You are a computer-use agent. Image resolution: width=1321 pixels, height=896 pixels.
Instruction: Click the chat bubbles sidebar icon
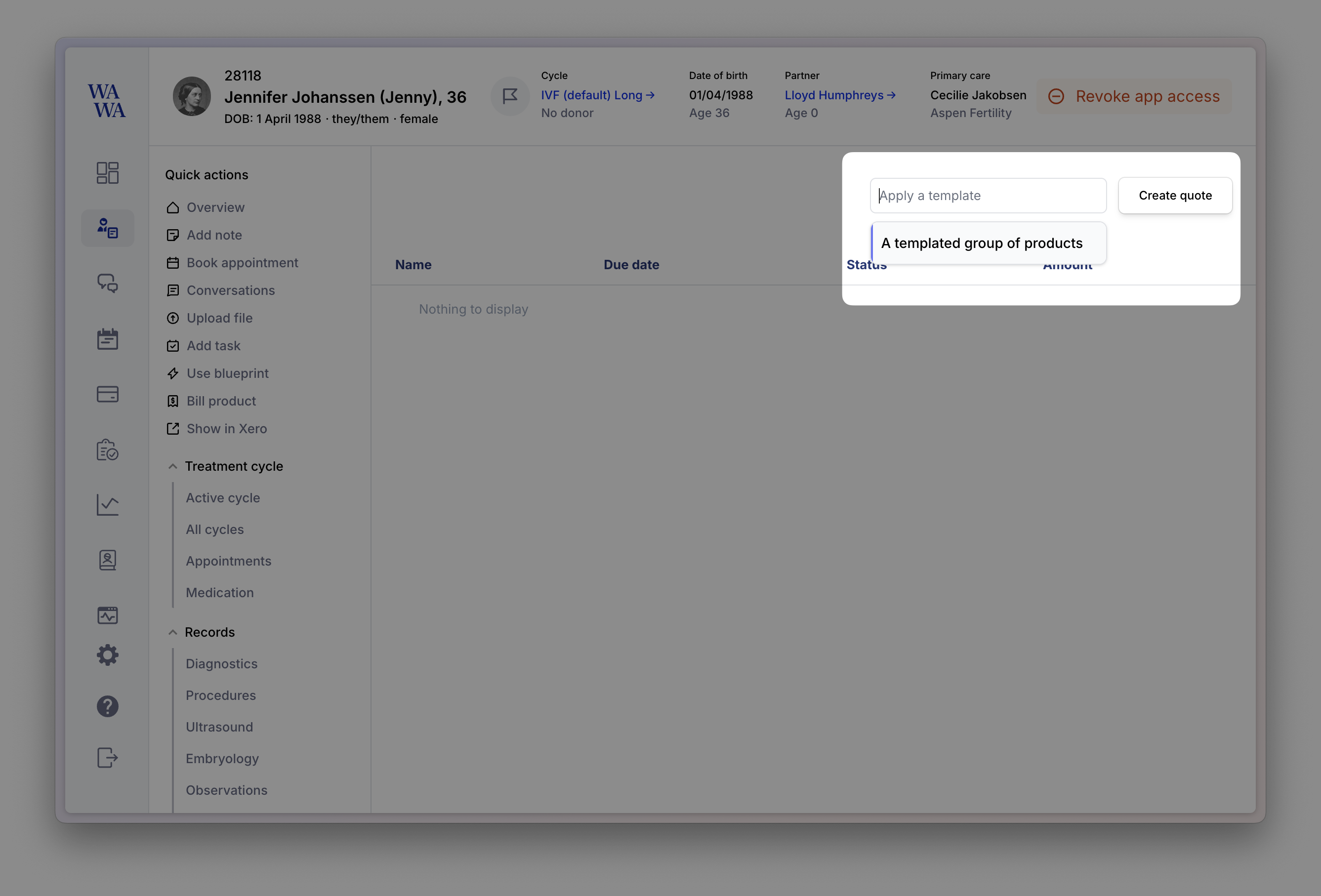(107, 283)
